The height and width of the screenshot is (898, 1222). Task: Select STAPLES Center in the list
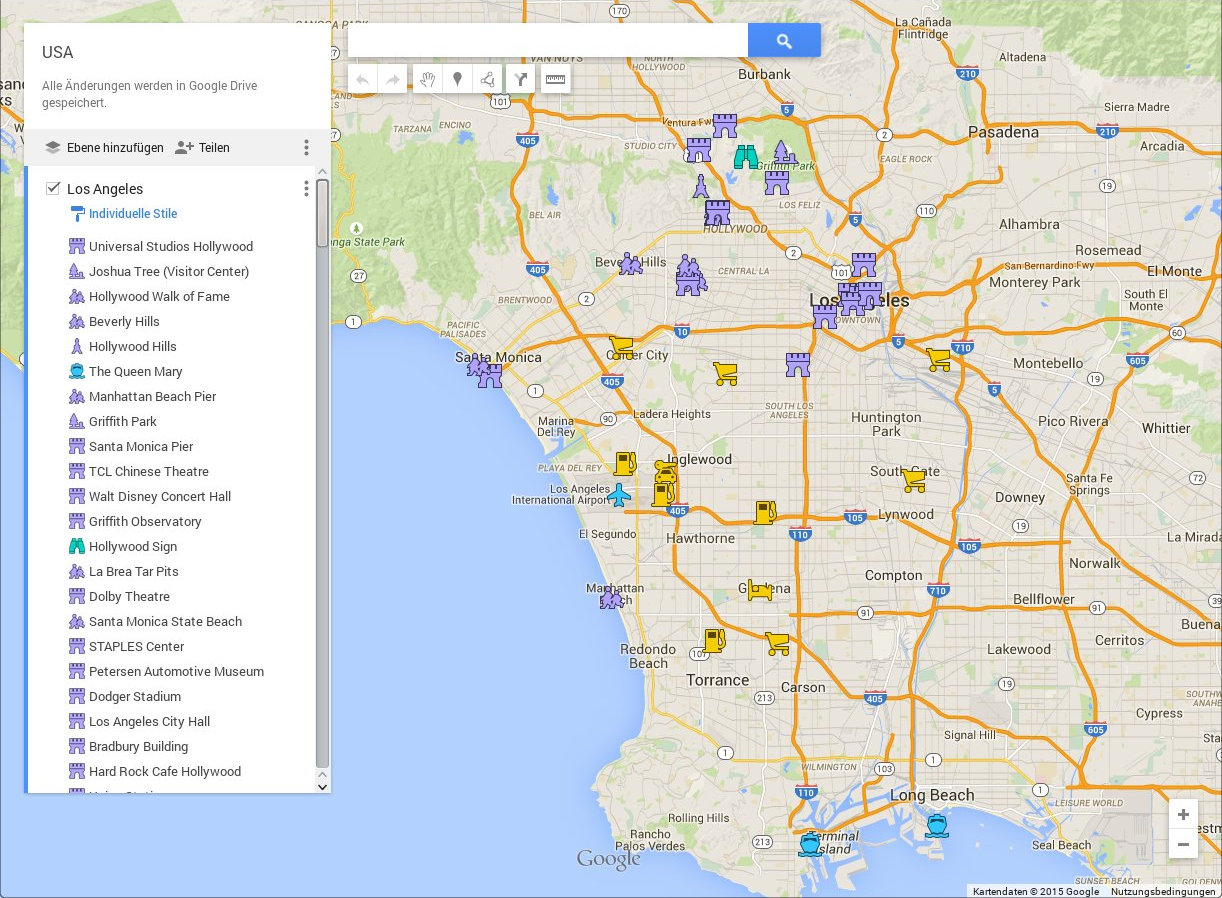(137, 646)
